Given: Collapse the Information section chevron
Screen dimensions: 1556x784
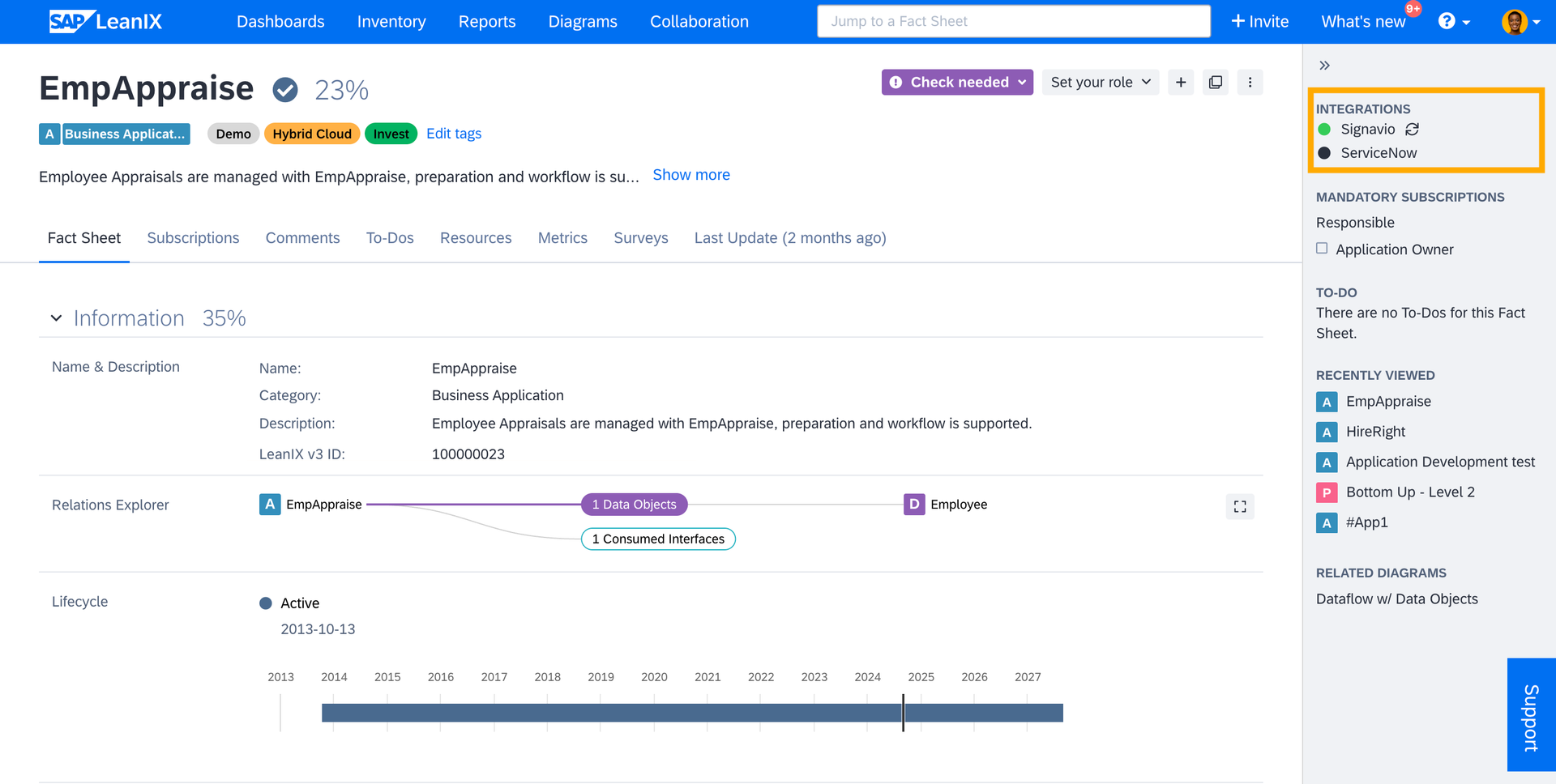Looking at the screenshot, I should 56,318.
